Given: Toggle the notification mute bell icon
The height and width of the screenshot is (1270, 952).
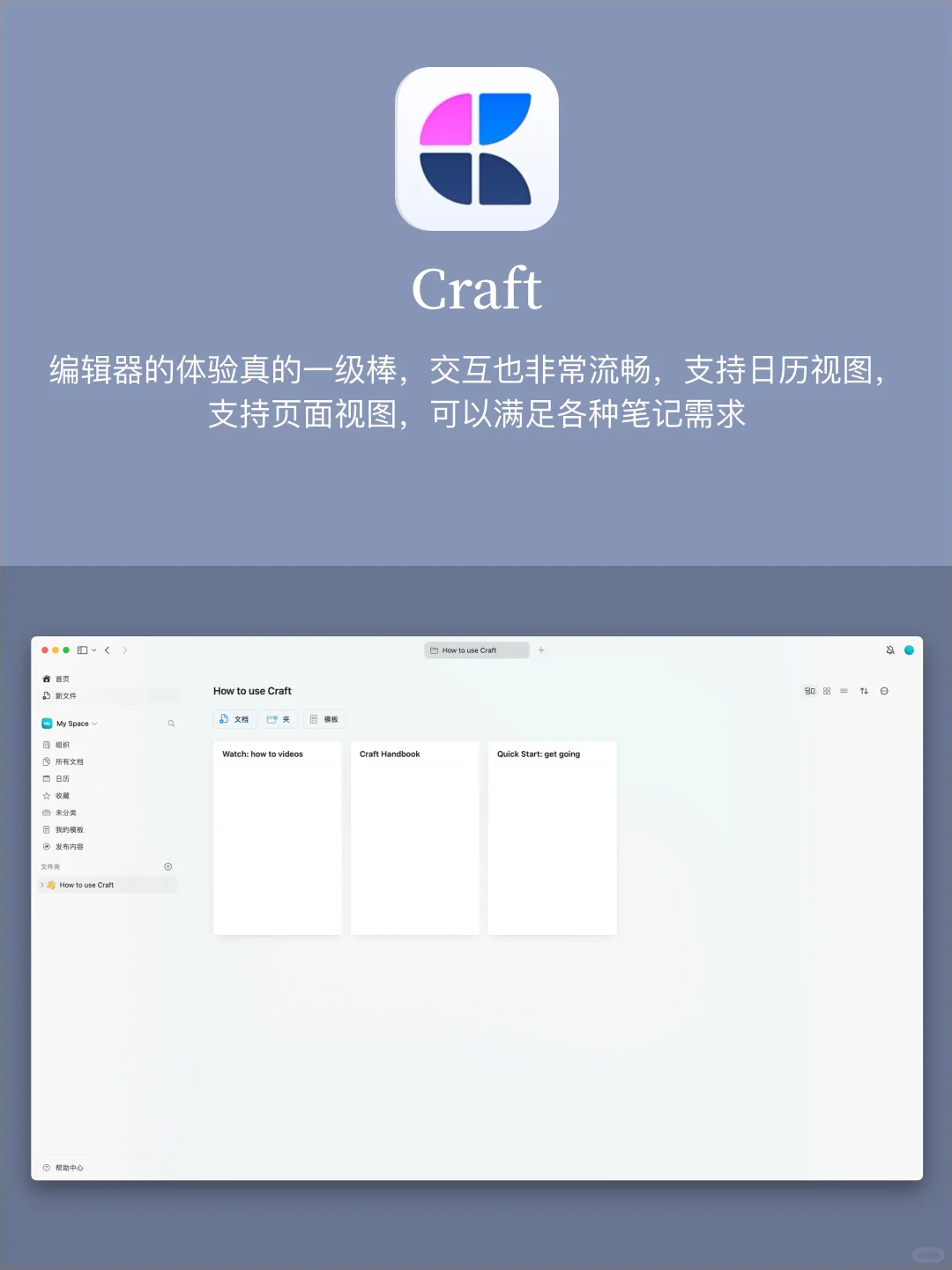Looking at the screenshot, I should 890,650.
